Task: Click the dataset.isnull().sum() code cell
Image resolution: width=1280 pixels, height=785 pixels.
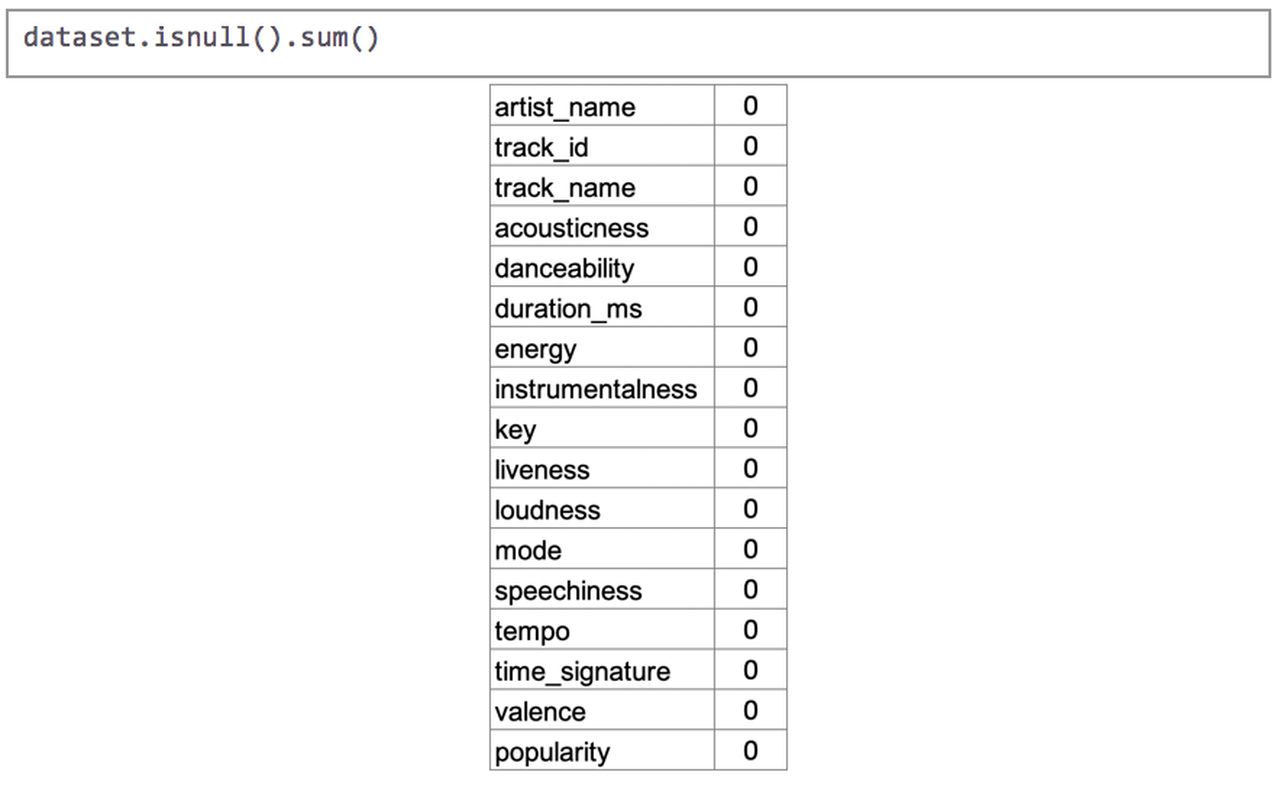Action: pos(638,43)
